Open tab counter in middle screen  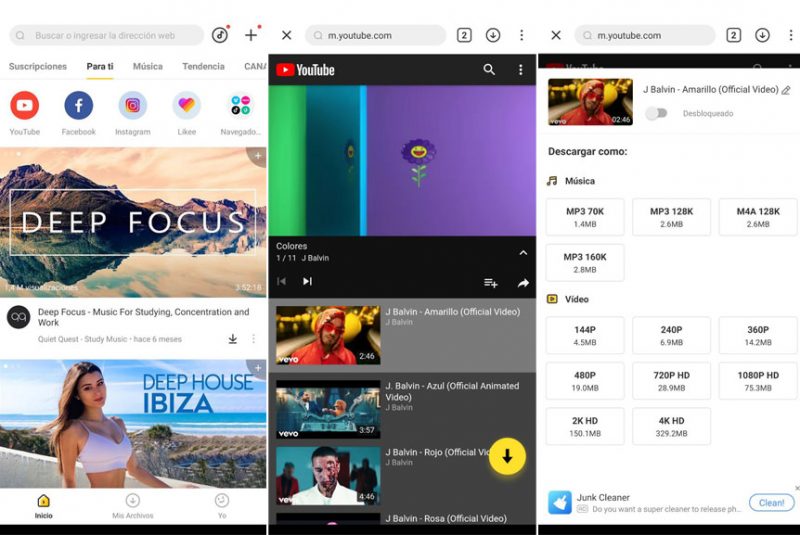click(x=464, y=35)
